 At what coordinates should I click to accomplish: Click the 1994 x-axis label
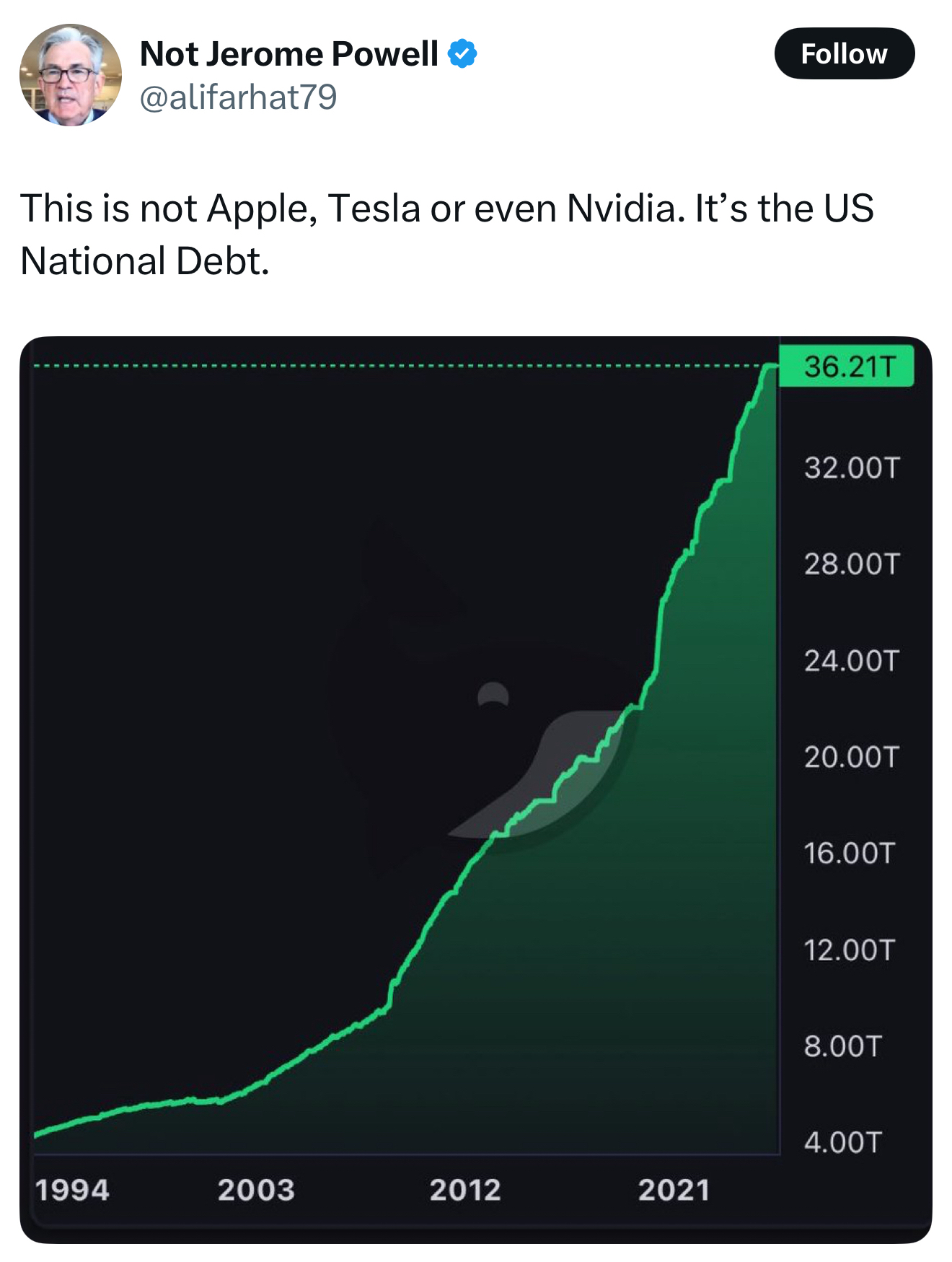(72, 1190)
